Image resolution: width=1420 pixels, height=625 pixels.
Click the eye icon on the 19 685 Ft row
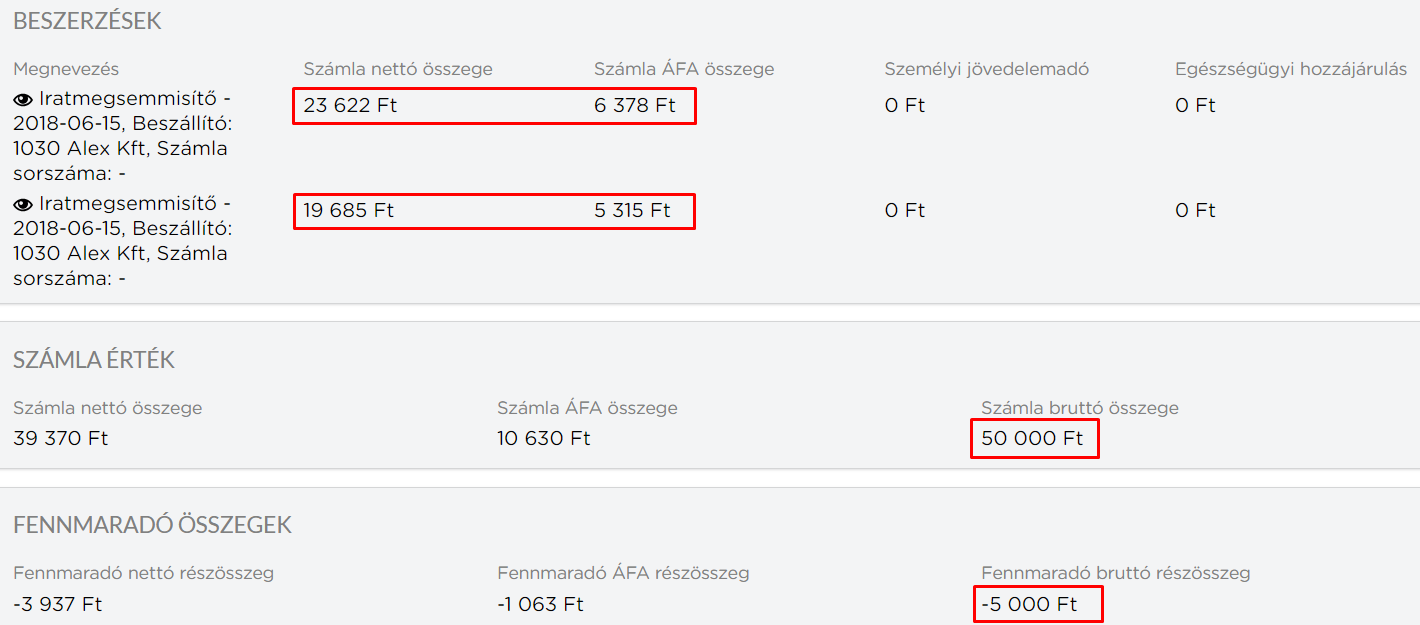23,204
